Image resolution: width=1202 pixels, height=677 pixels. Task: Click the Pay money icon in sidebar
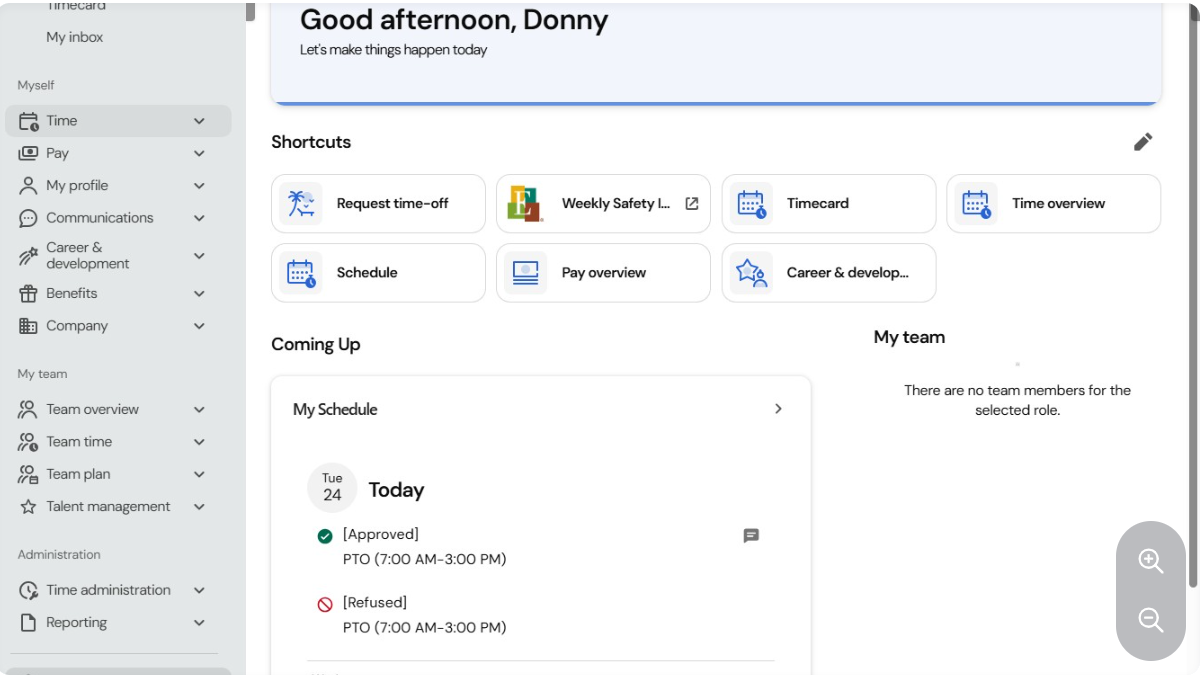tap(29, 153)
